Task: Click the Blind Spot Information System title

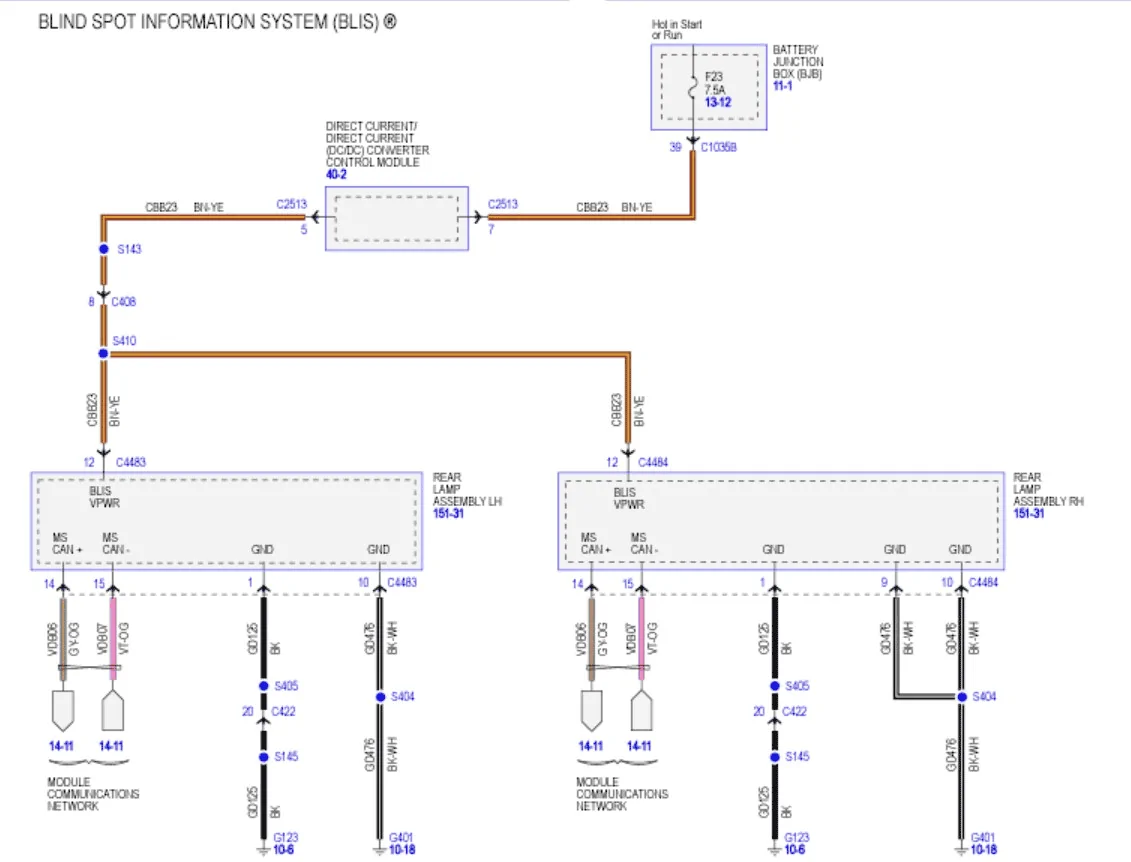Action: [x=217, y=22]
